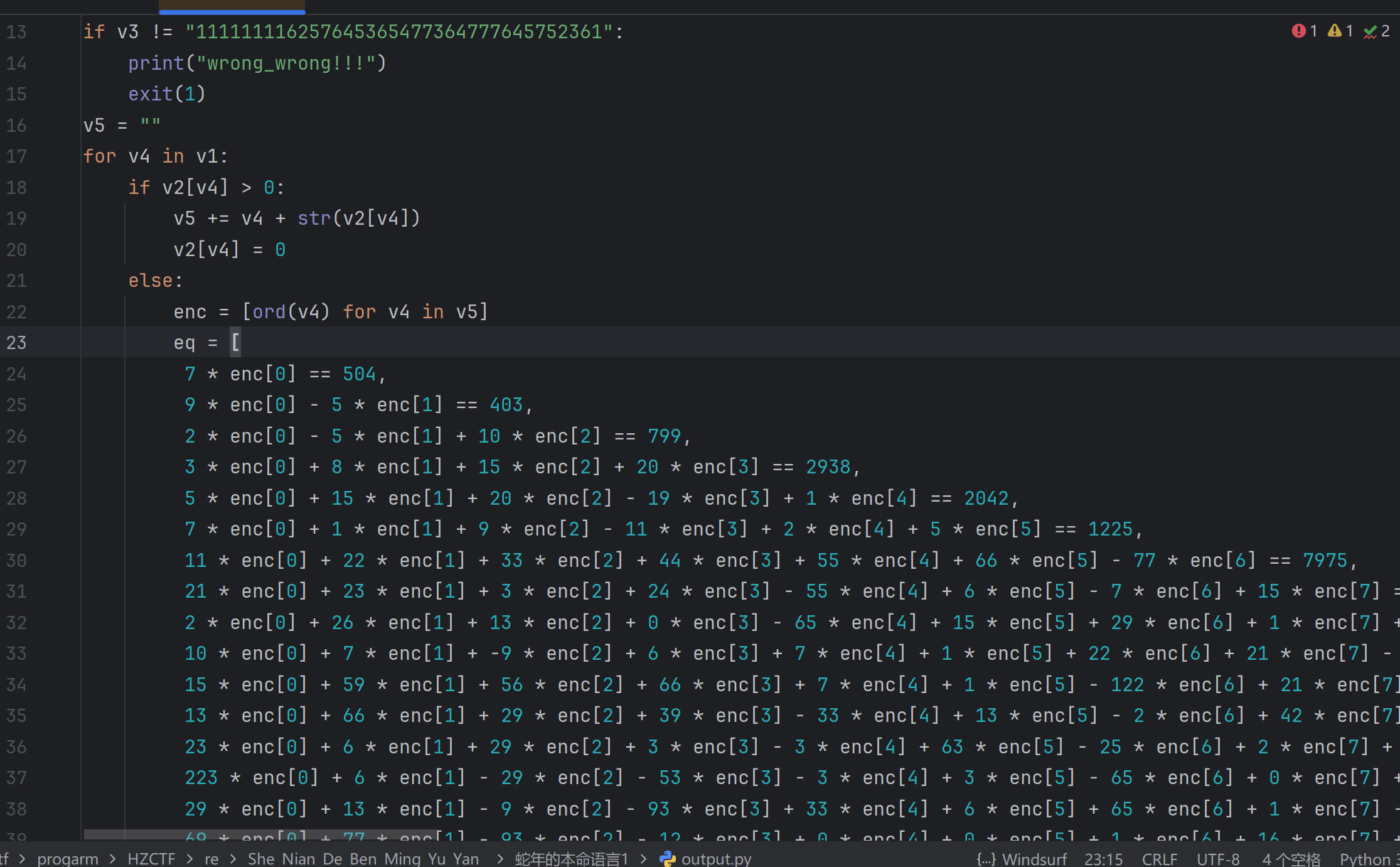Select output.py in the breadcrumb bar

716,858
